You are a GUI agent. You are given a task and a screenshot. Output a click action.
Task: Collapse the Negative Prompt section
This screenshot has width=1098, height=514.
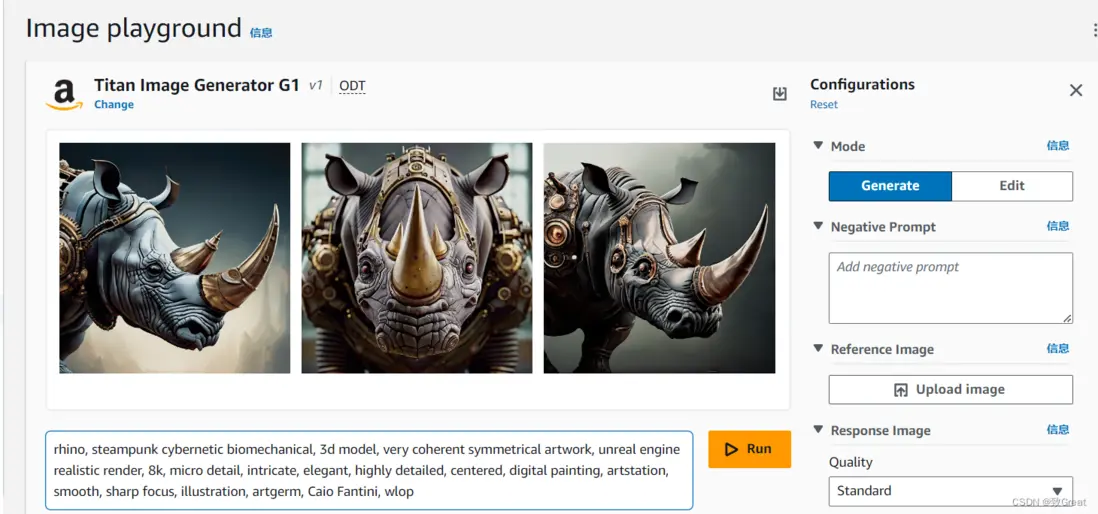coord(818,227)
